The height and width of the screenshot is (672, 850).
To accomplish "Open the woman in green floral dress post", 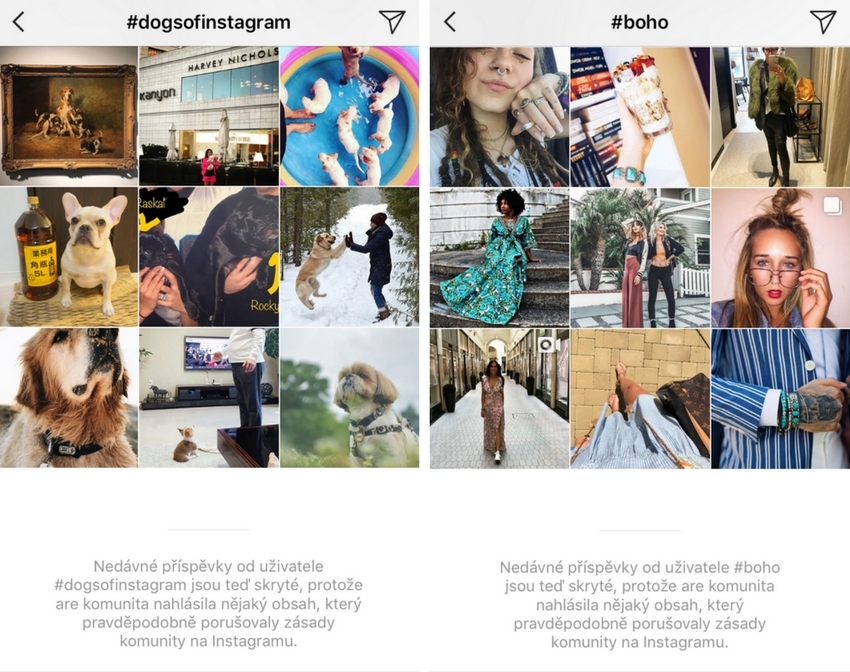I will click(499, 258).
